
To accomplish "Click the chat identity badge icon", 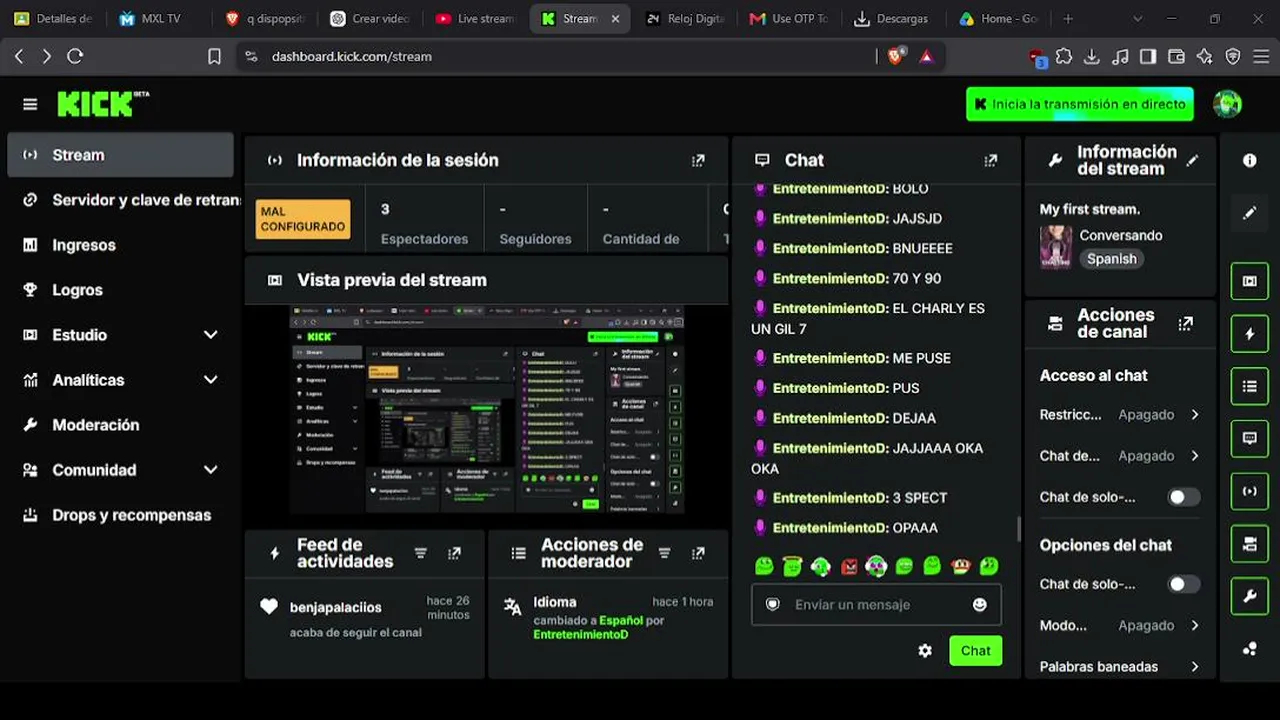I will click(x=772, y=604).
